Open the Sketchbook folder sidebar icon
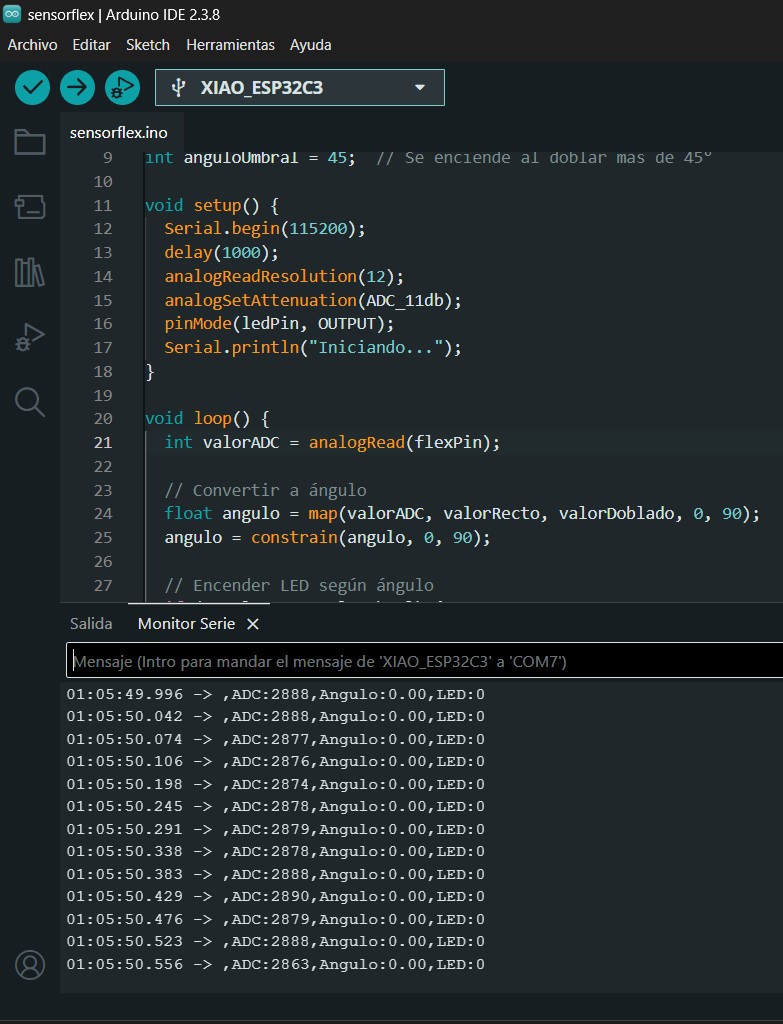 [x=29, y=142]
